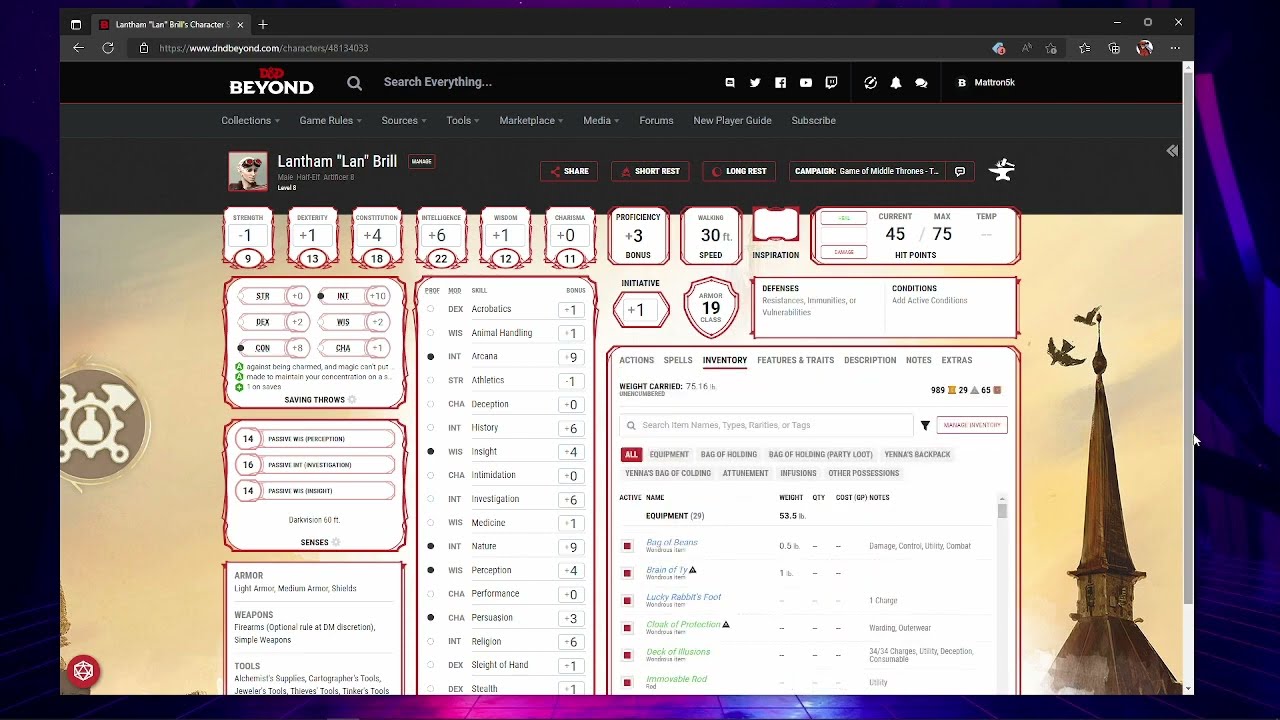Toggle Immovable Rod active checkbox
Viewport: 1280px width, 720px height.
click(x=627, y=682)
